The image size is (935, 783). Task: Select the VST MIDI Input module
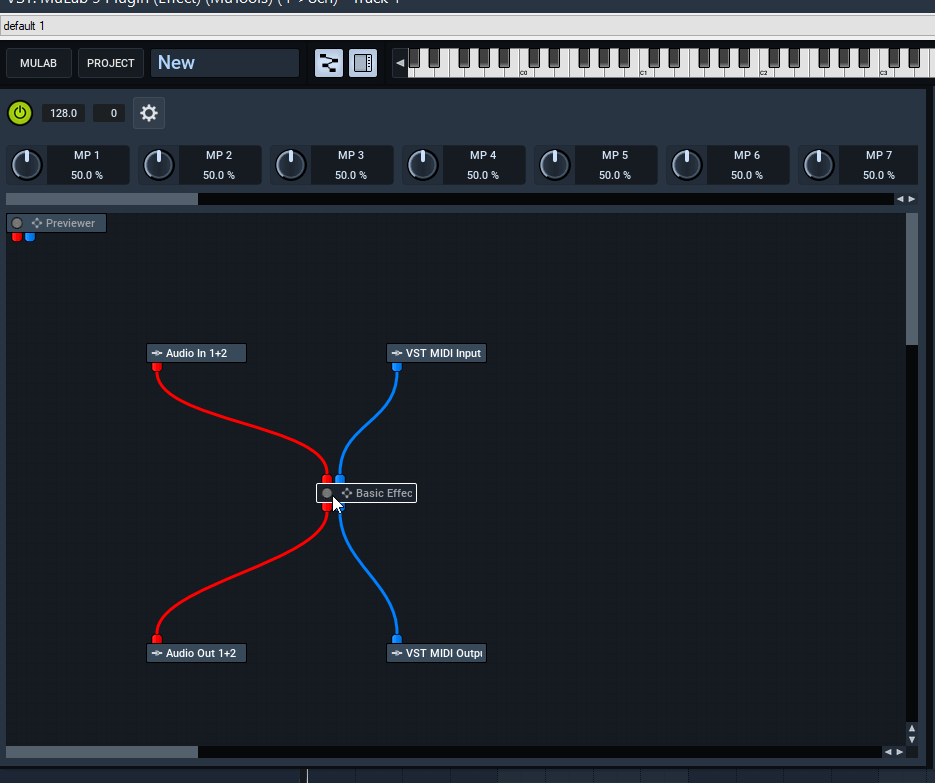[x=436, y=353]
